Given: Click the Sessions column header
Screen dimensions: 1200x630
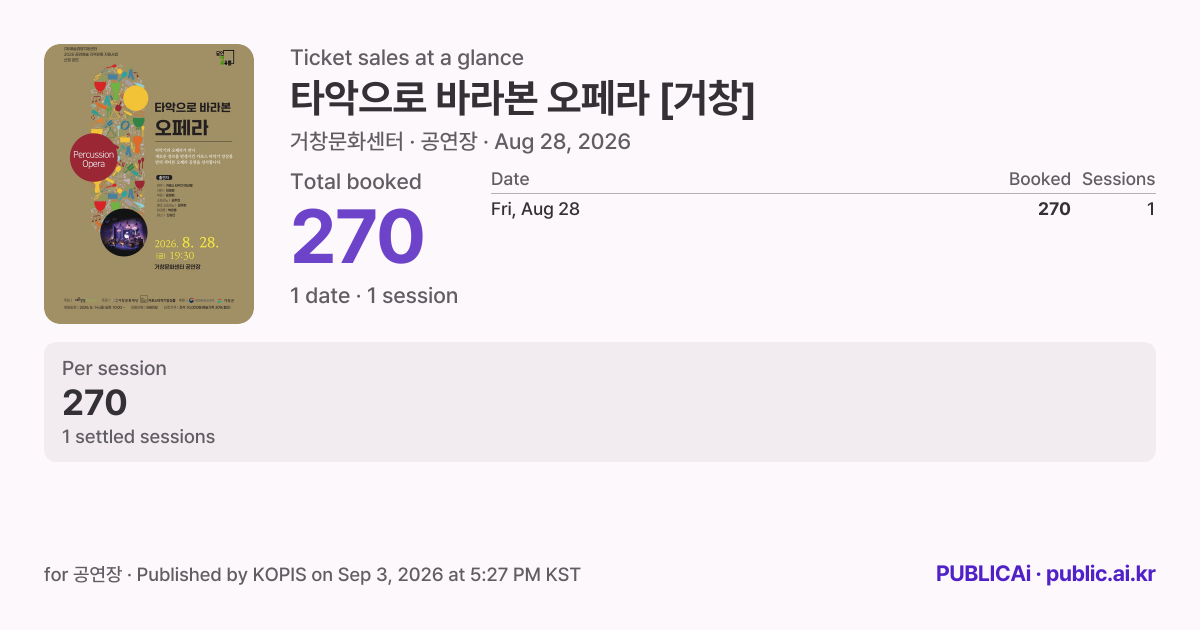Looking at the screenshot, I should [x=1118, y=179].
